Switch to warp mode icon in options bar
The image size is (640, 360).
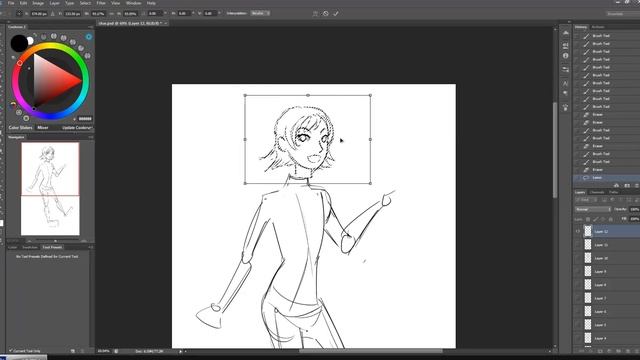[x=315, y=13]
